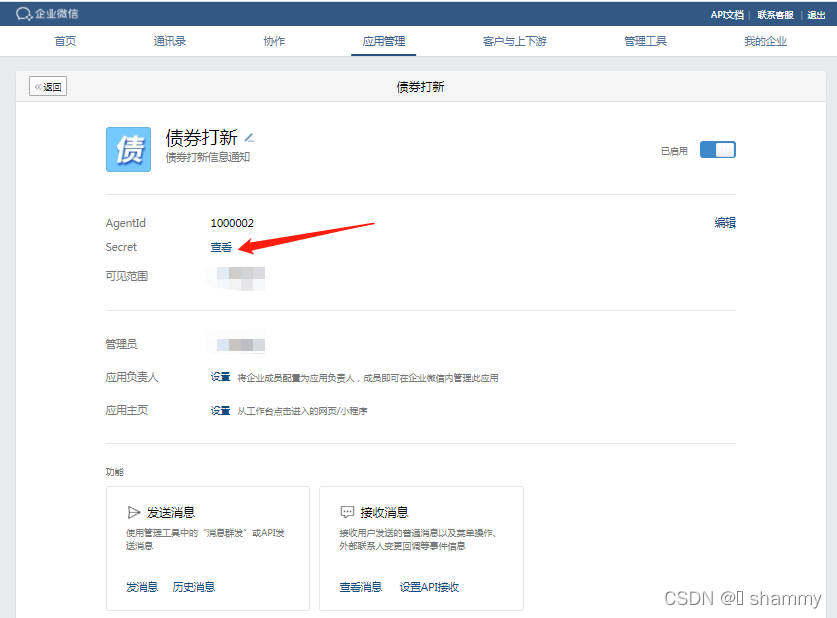Click 设置 for 应用主页
This screenshot has width=837, height=618.
pos(220,410)
